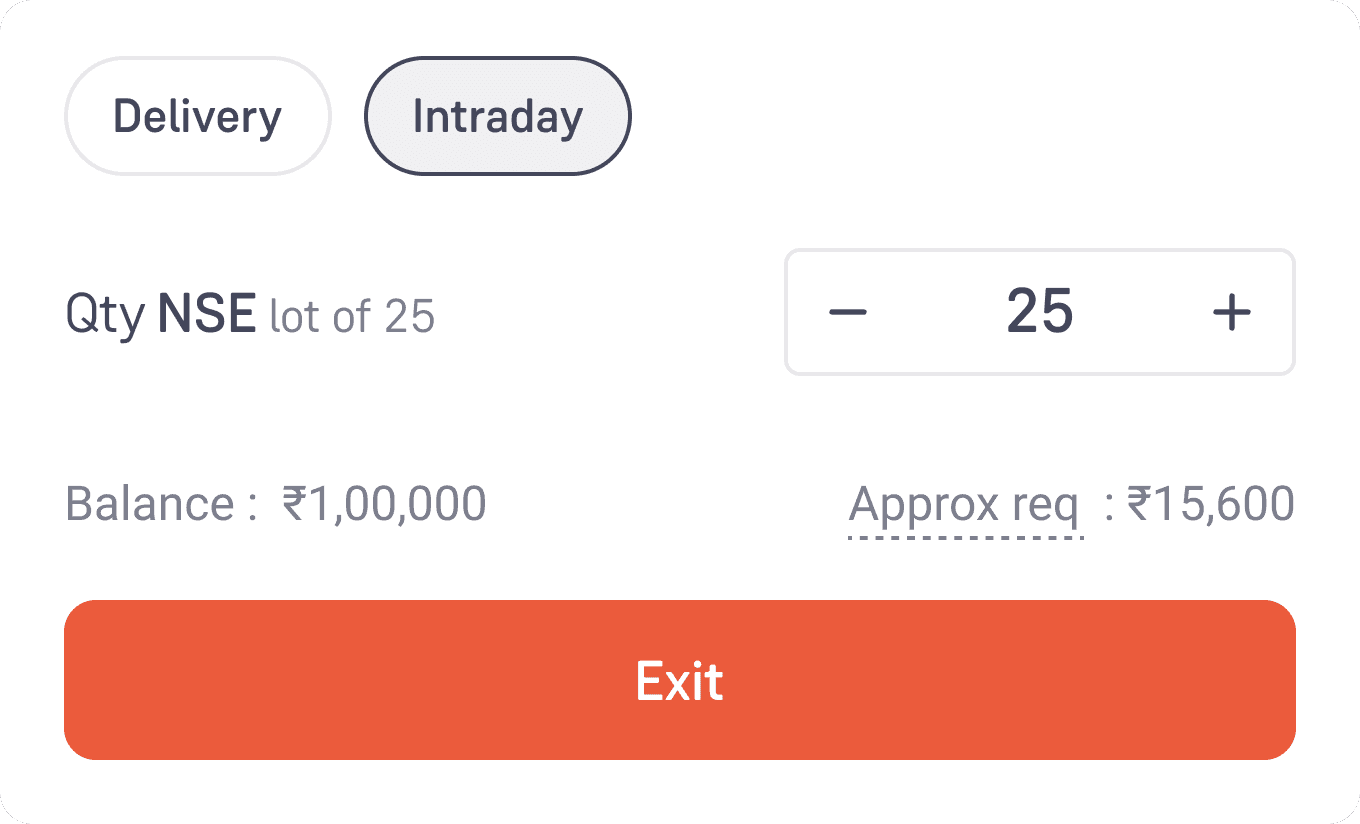Switch product type to Delivery pill
The width and height of the screenshot is (1360, 824).
pyautogui.click(x=197, y=116)
